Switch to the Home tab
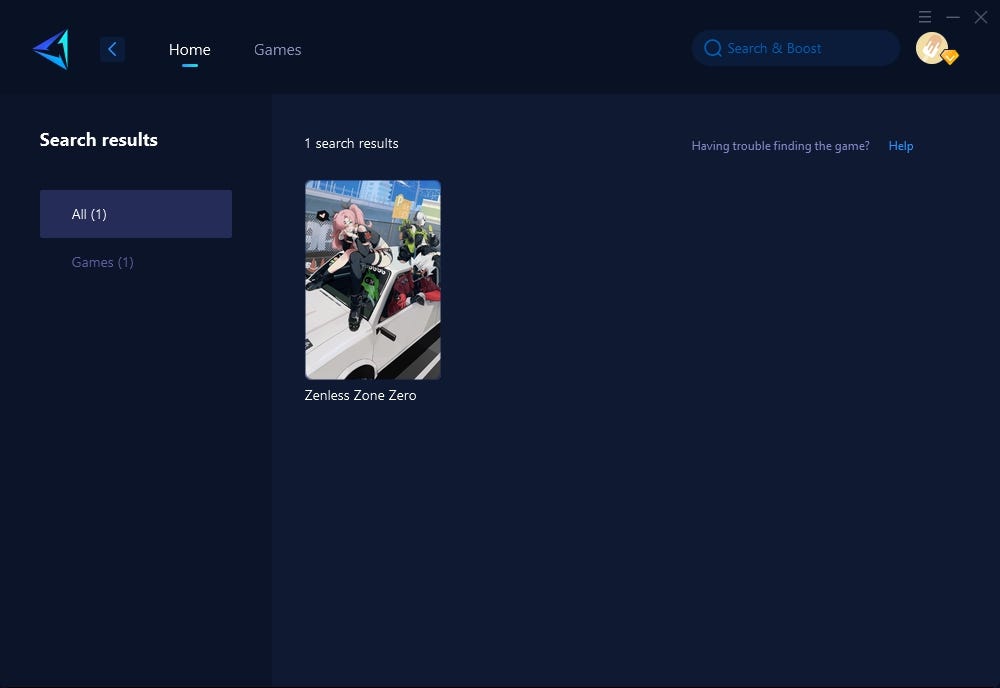The image size is (1000, 688). click(x=189, y=49)
